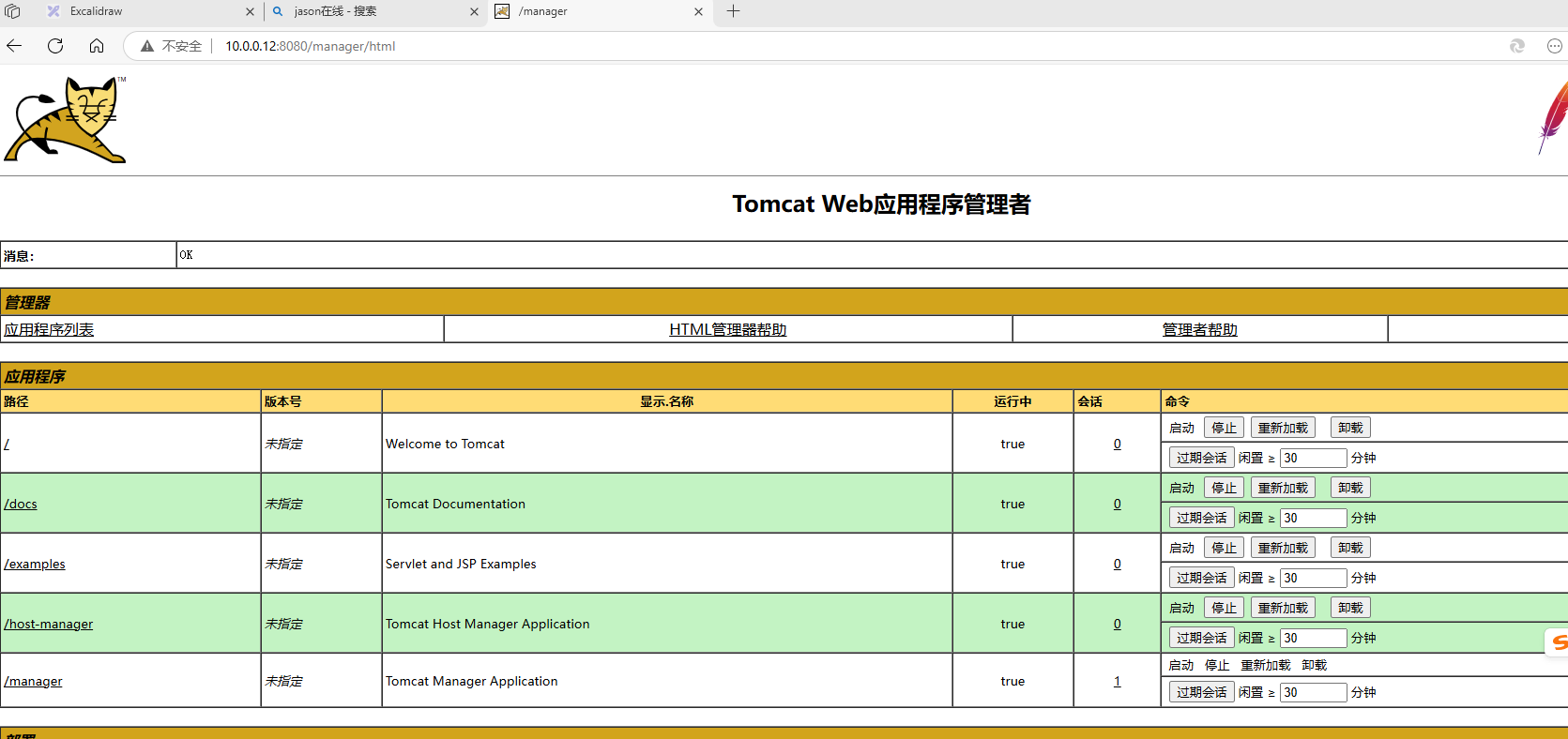Click the Sogou input method icon
The image size is (1568, 739).
coord(1558,642)
